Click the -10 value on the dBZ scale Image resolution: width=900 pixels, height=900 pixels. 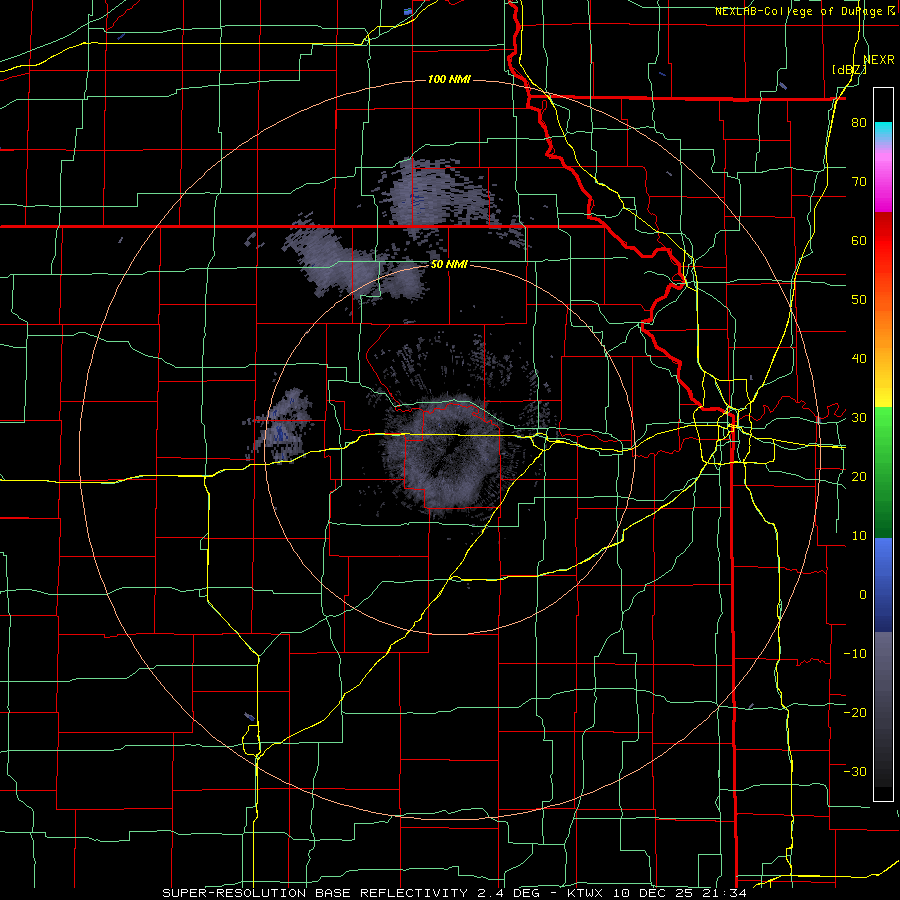(x=855, y=654)
